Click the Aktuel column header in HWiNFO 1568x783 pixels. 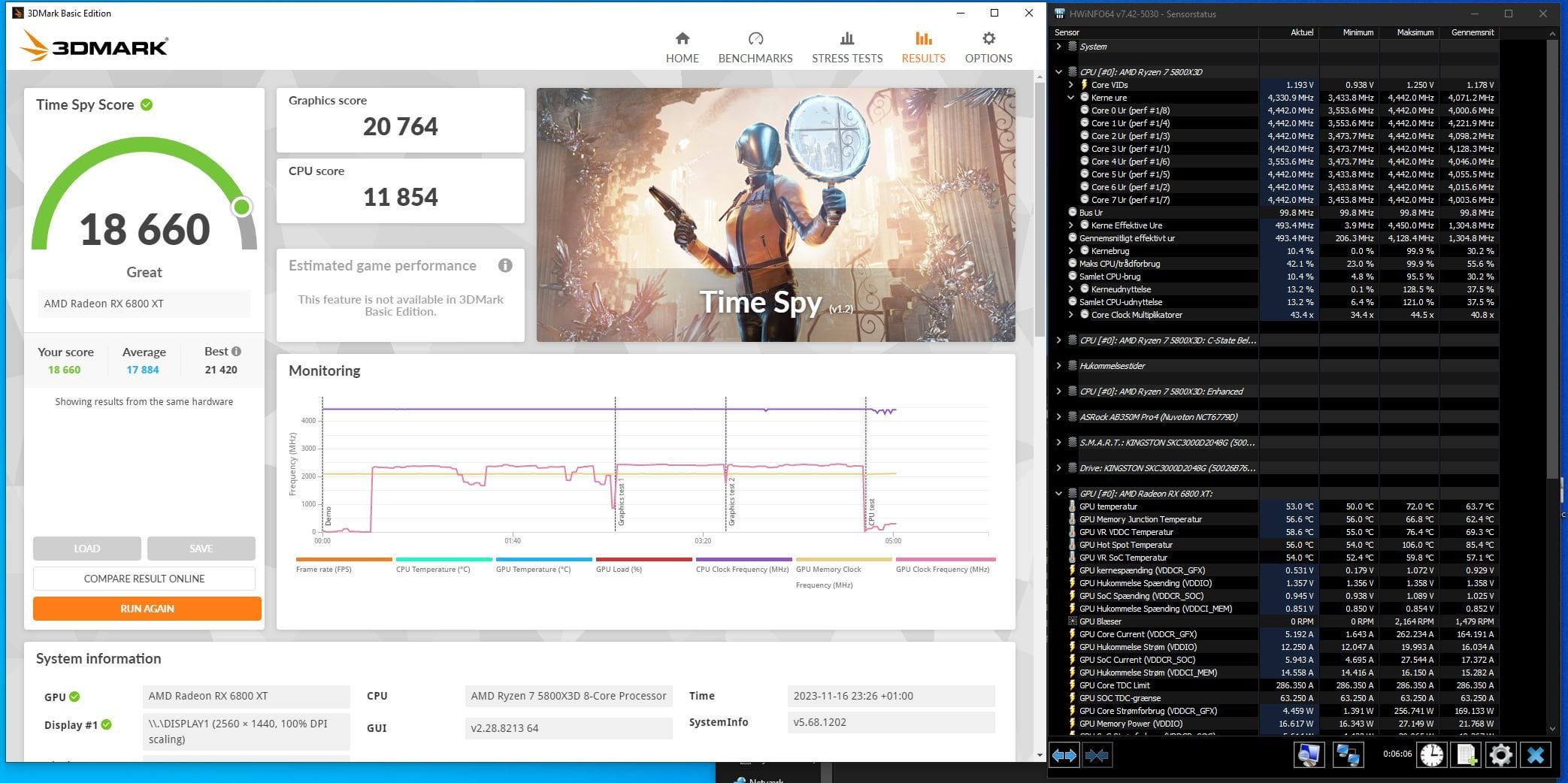click(1288, 32)
